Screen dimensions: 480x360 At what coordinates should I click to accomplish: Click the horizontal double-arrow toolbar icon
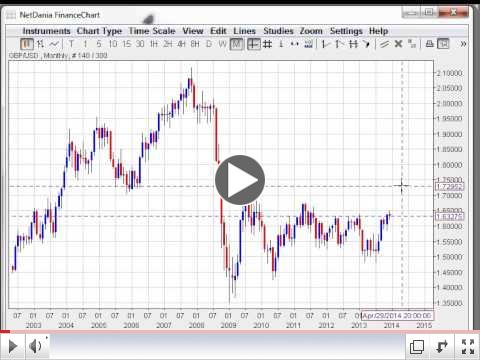coord(295,44)
